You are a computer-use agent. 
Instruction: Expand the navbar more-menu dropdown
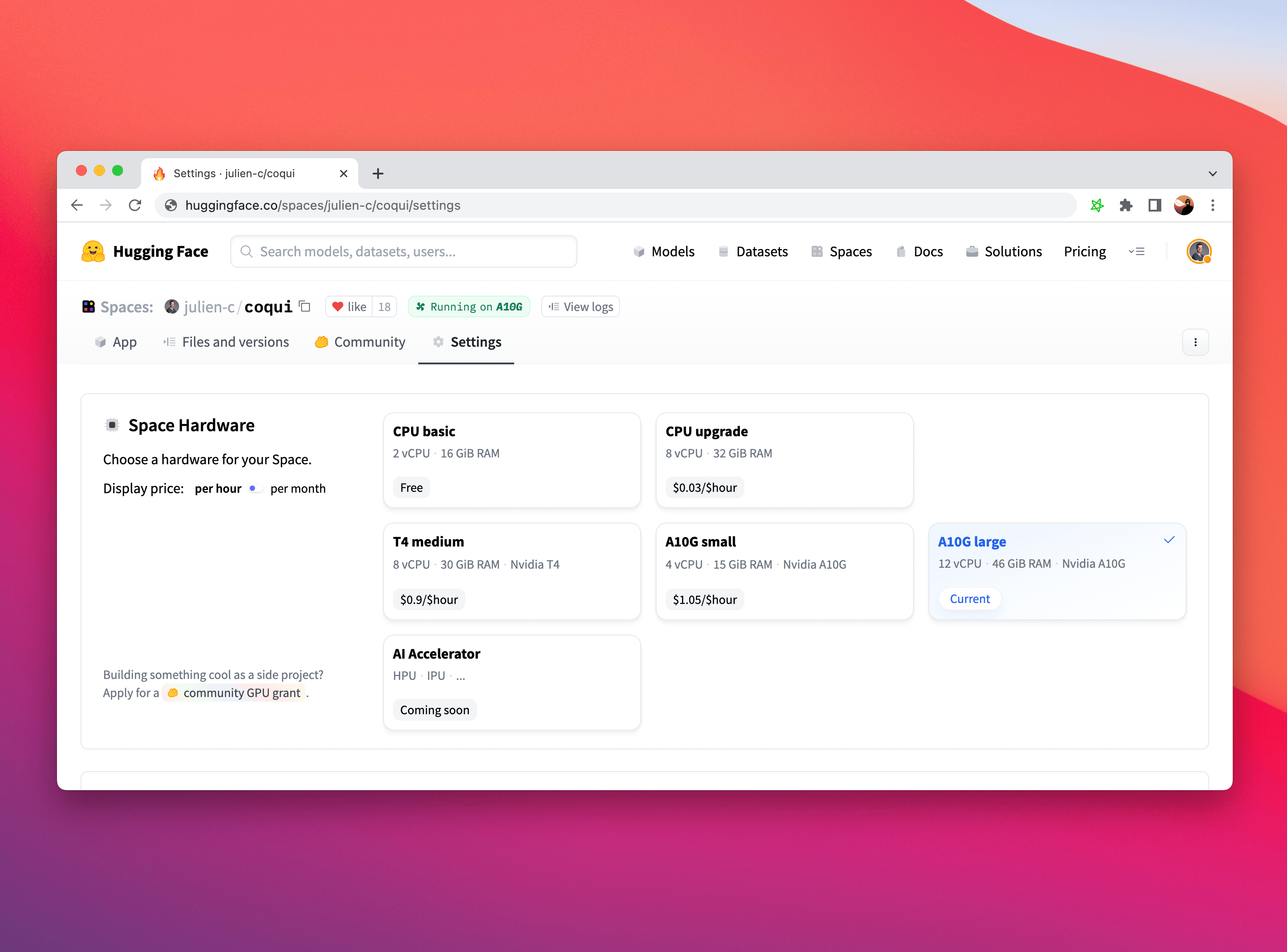(x=1136, y=252)
